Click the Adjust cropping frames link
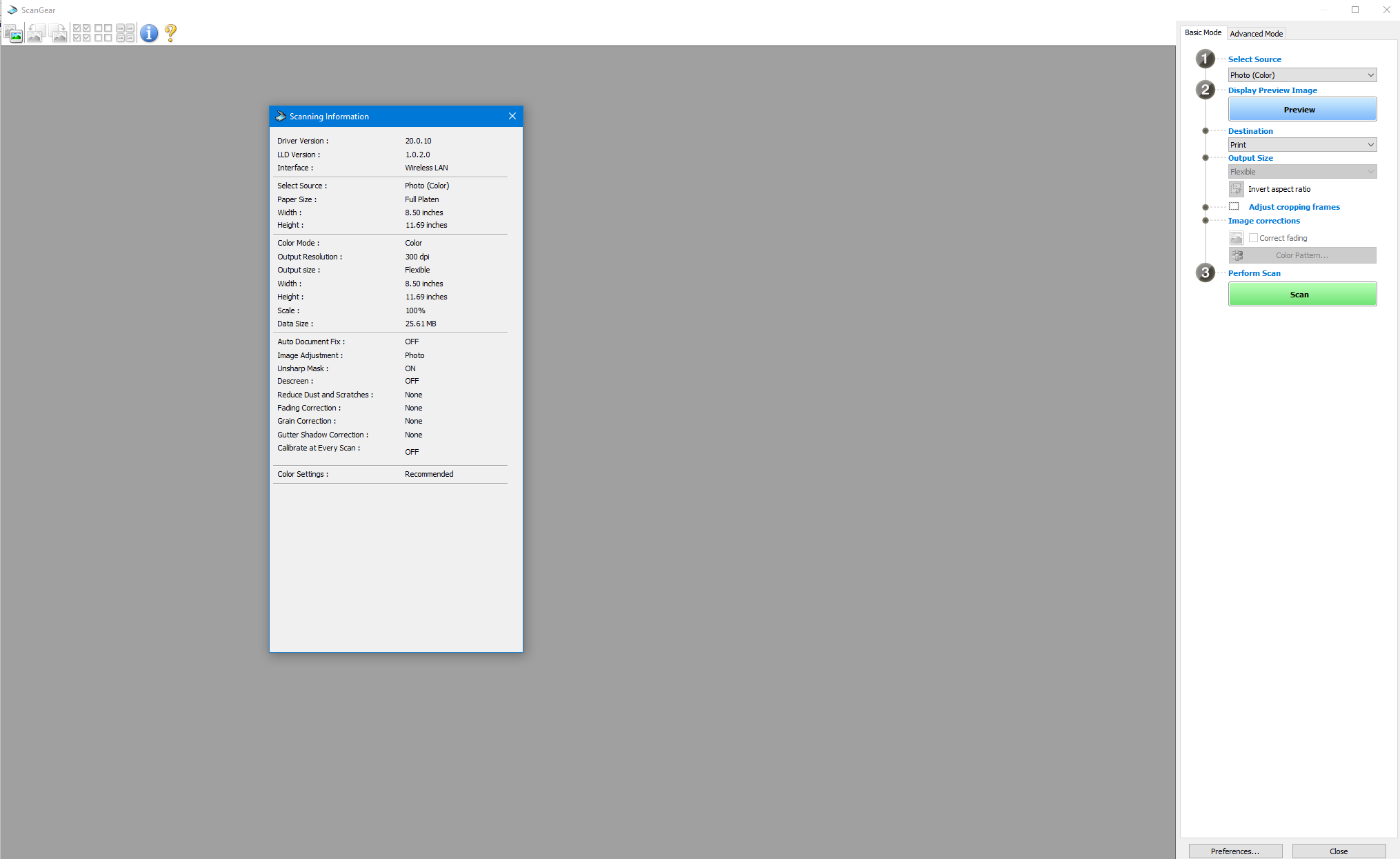Image resolution: width=1400 pixels, height=859 pixels. point(1294,206)
